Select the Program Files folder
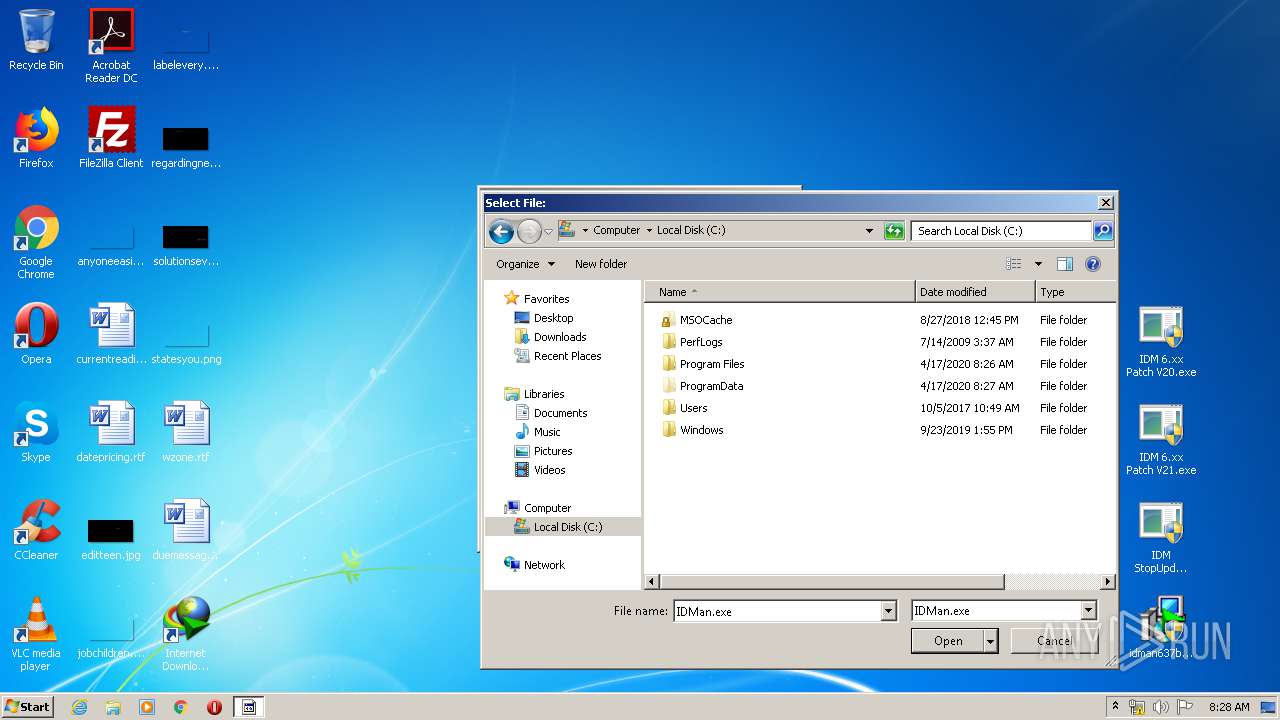This screenshot has width=1280, height=720. click(x=711, y=364)
